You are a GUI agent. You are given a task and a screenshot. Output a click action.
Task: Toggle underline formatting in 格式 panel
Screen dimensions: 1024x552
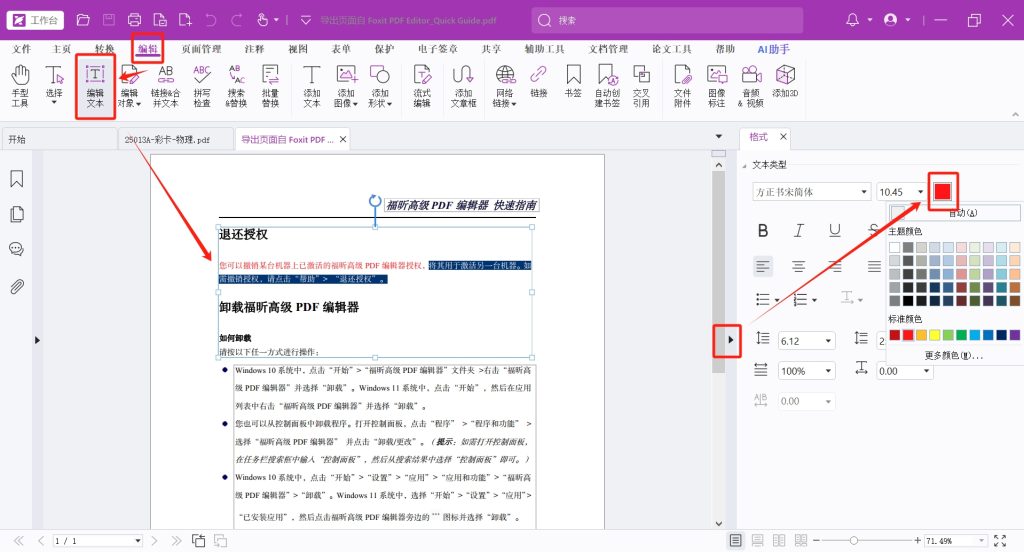pyautogui.click(x=834, y=230)
